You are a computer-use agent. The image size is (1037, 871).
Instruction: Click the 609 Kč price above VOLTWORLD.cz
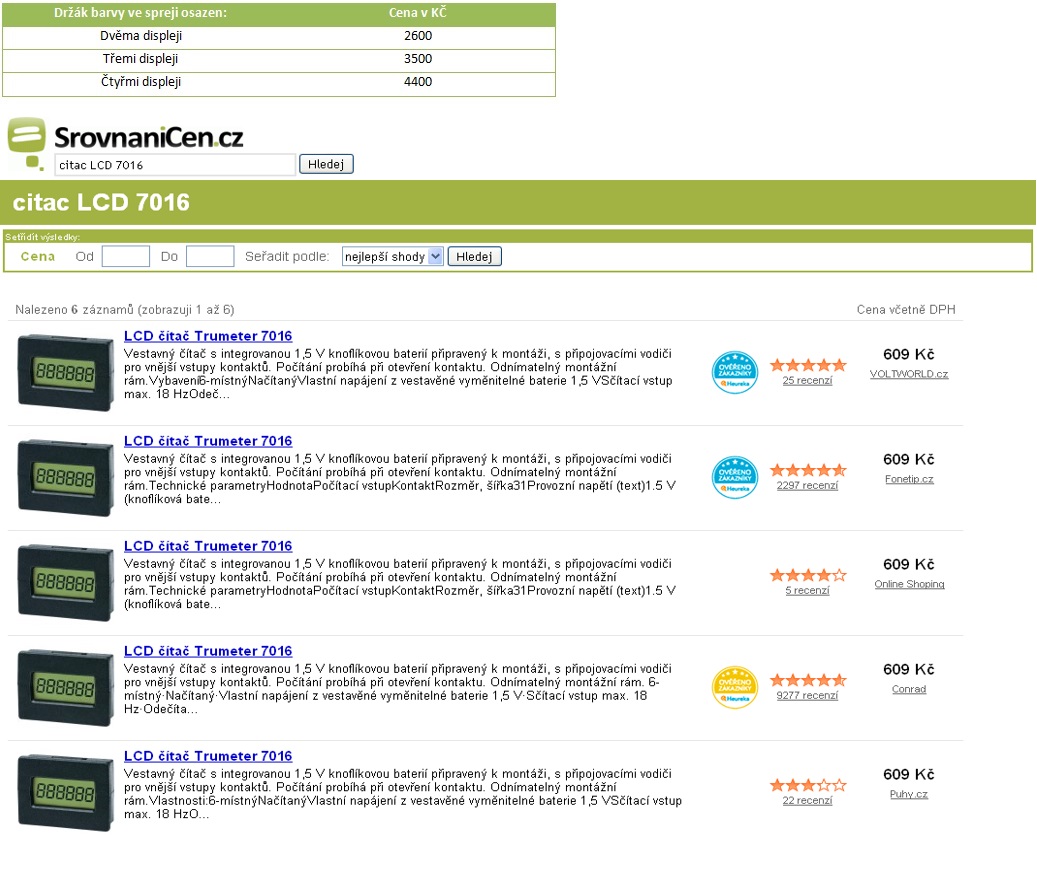pos(909,354)
